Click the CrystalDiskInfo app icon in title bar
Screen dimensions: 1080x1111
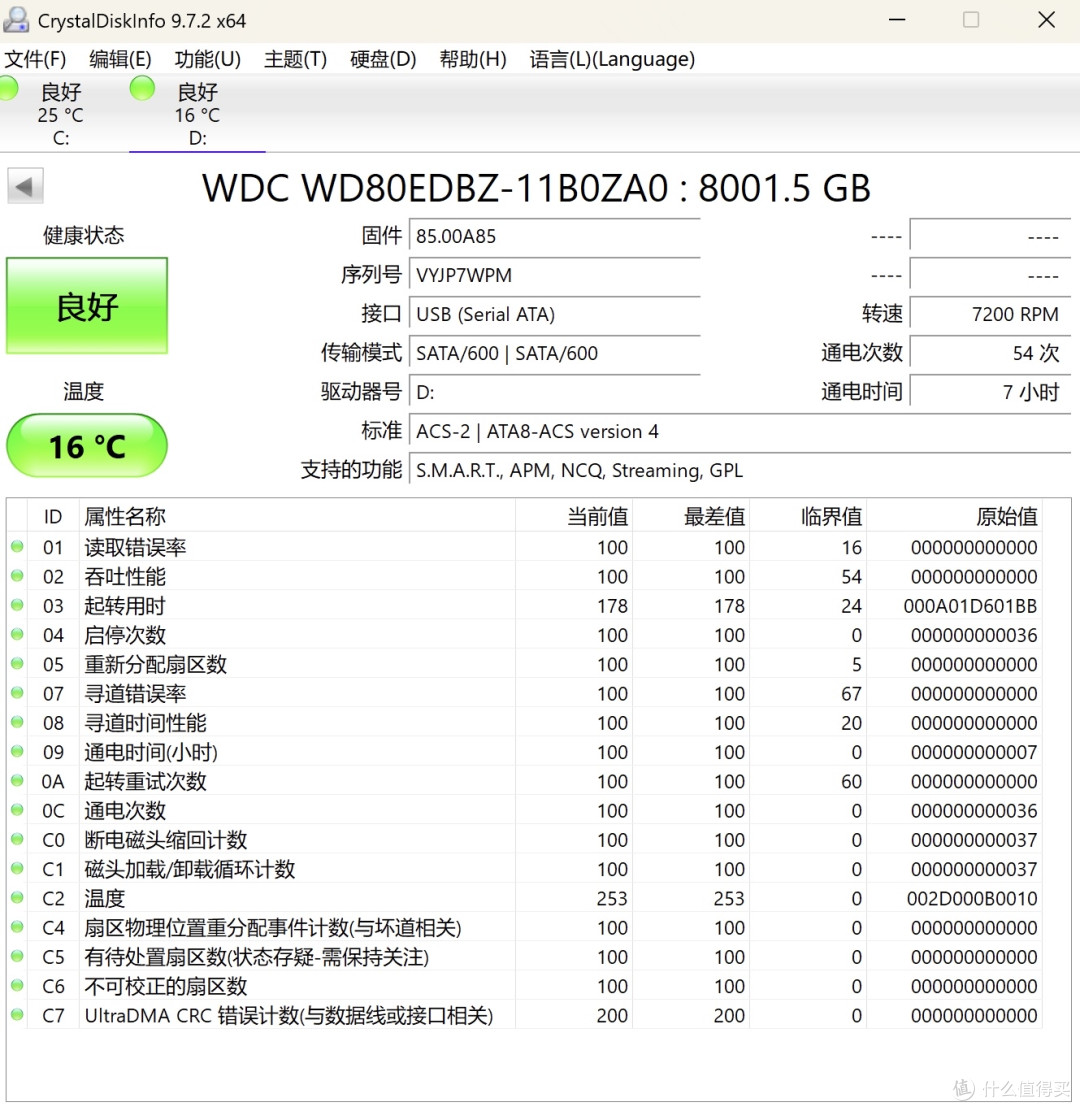click(x=16, y=20)
